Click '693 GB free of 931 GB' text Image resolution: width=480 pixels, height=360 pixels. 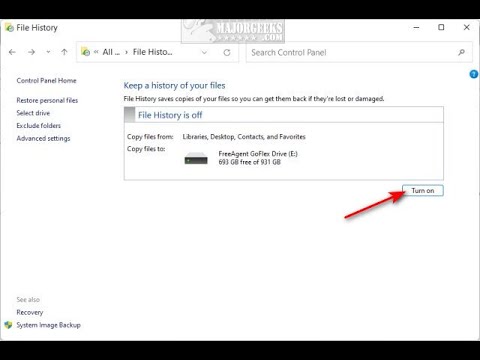(250, 162)
